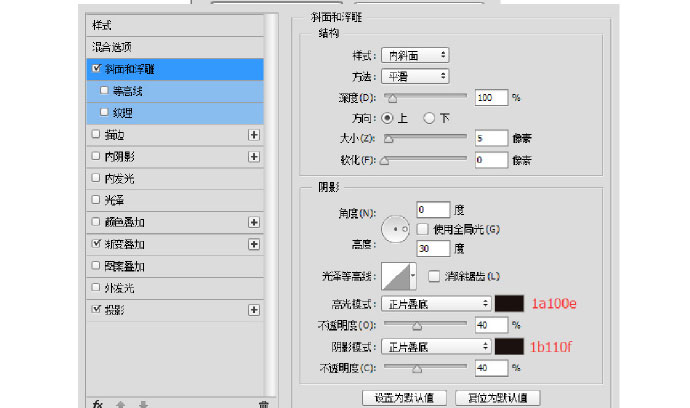Select direction radio button 下
690x408 pixels.
pos(429,118)
